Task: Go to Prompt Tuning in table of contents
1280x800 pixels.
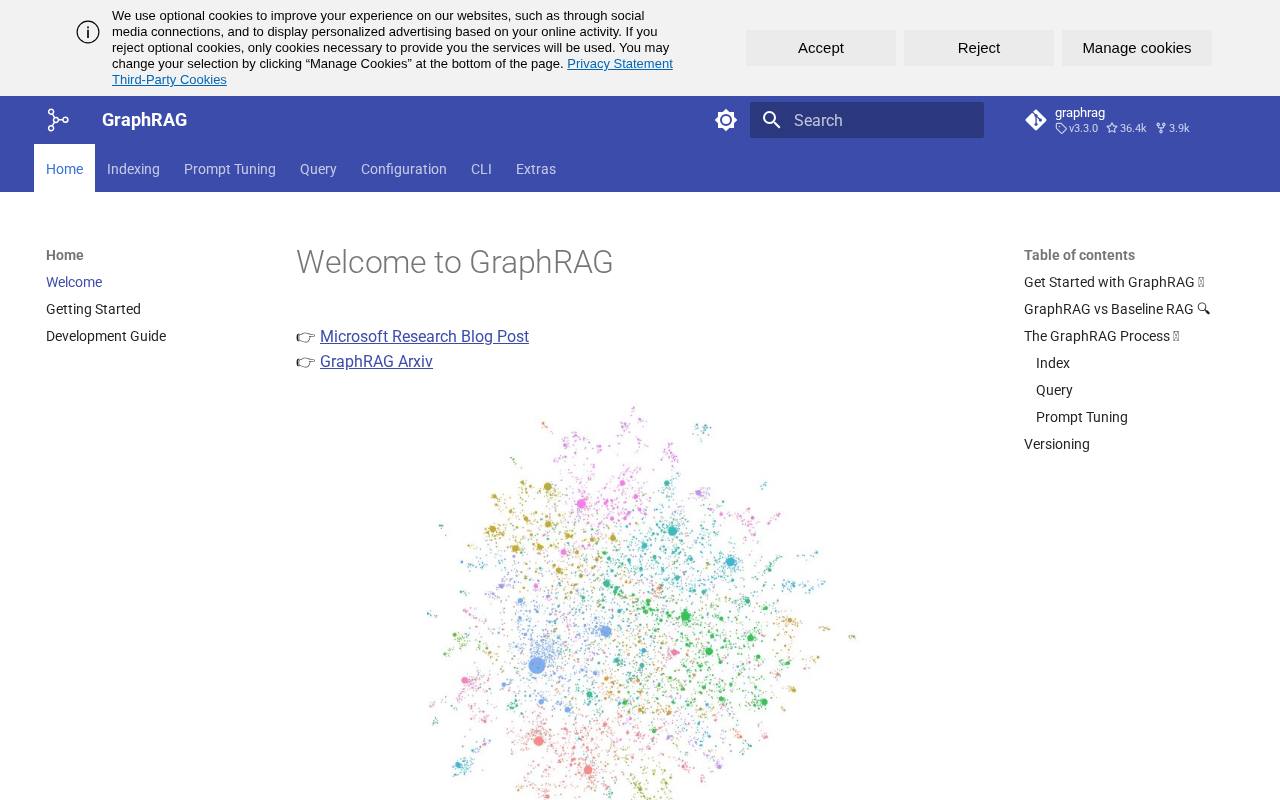Action: [1082, 417]
